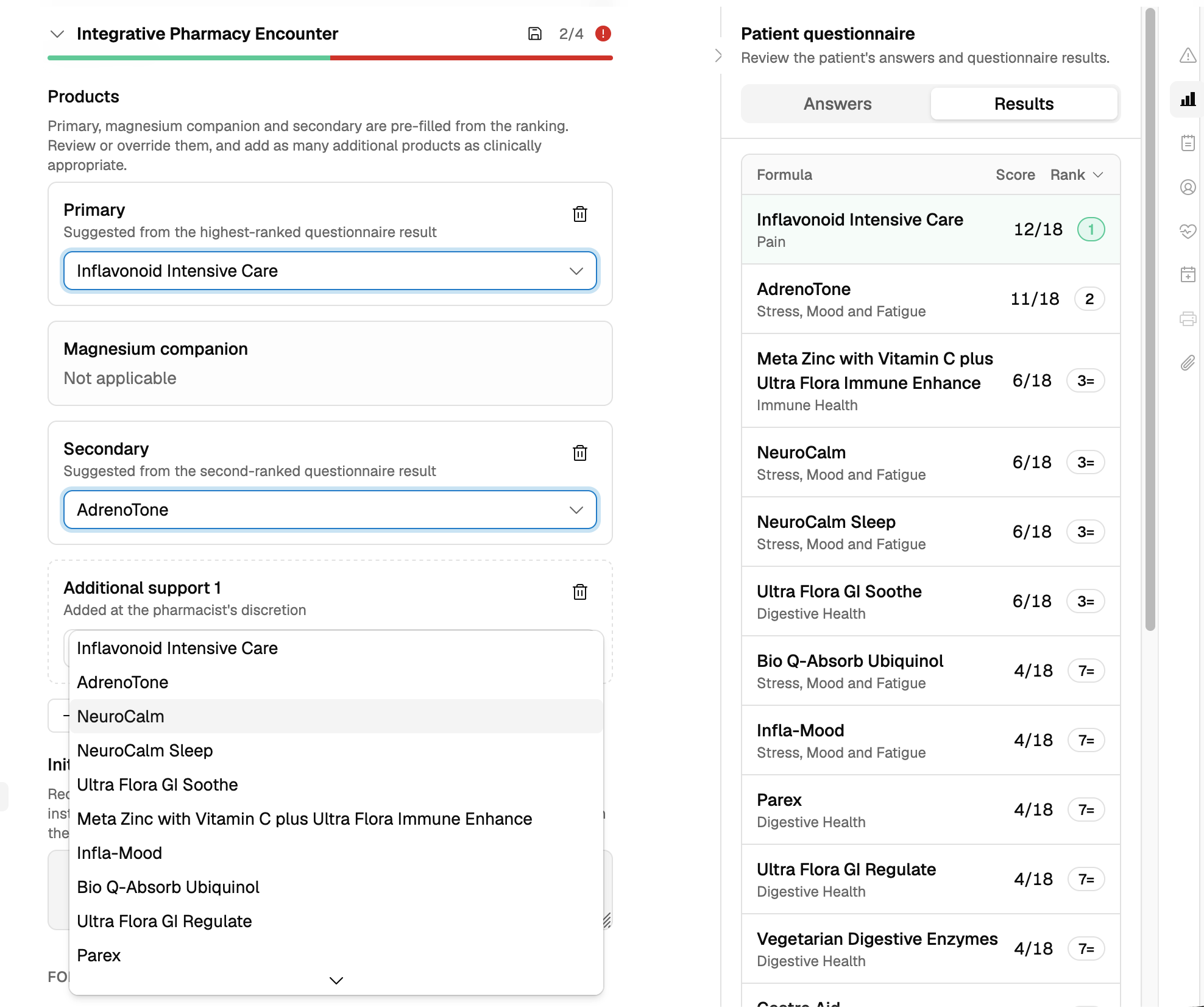Show more options via dropdown list down arrow
Screen dimensions: 1204x1007
pyautogui.click(x=336, y=980)
